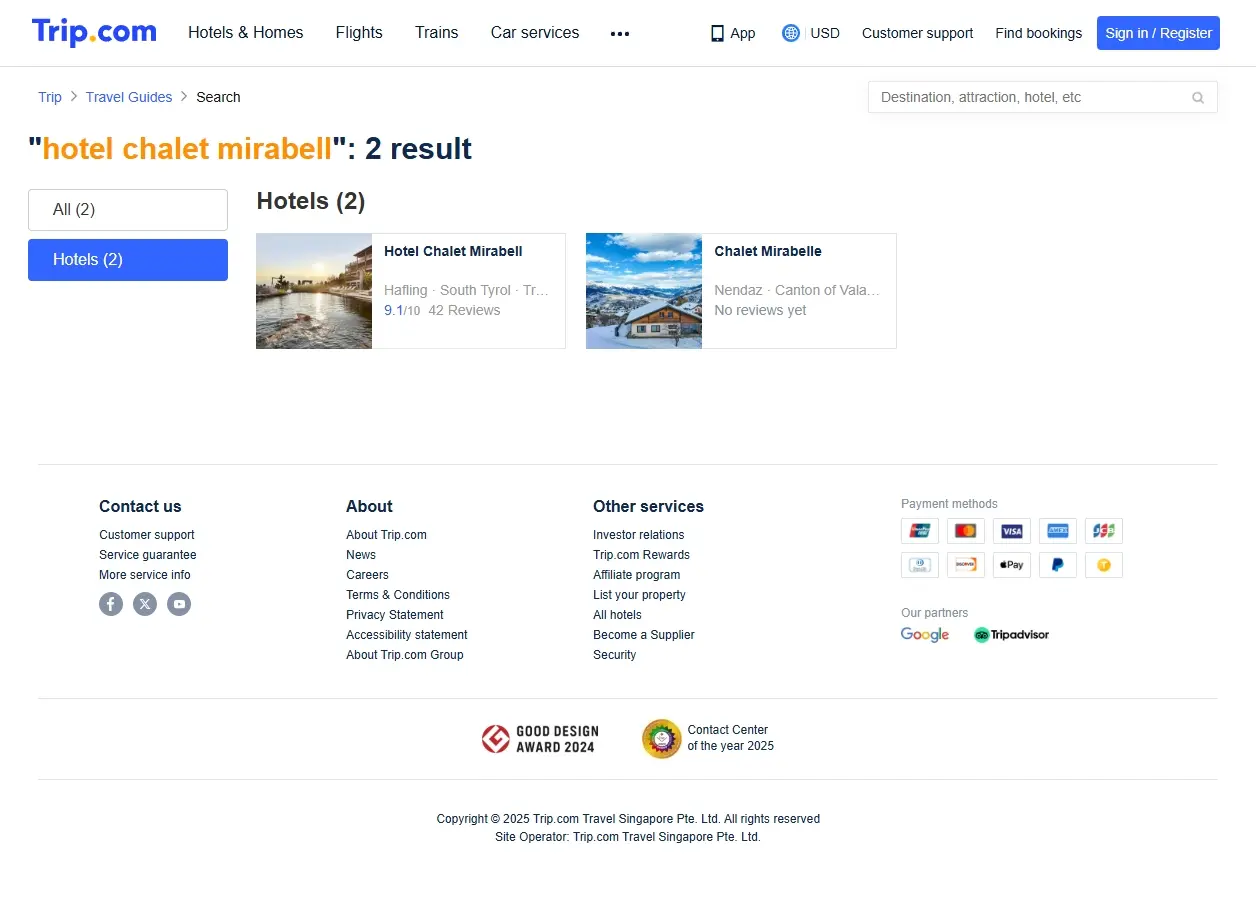The image size is (1256, 921).
Task: Open Careers footer link
Action: 367,575
